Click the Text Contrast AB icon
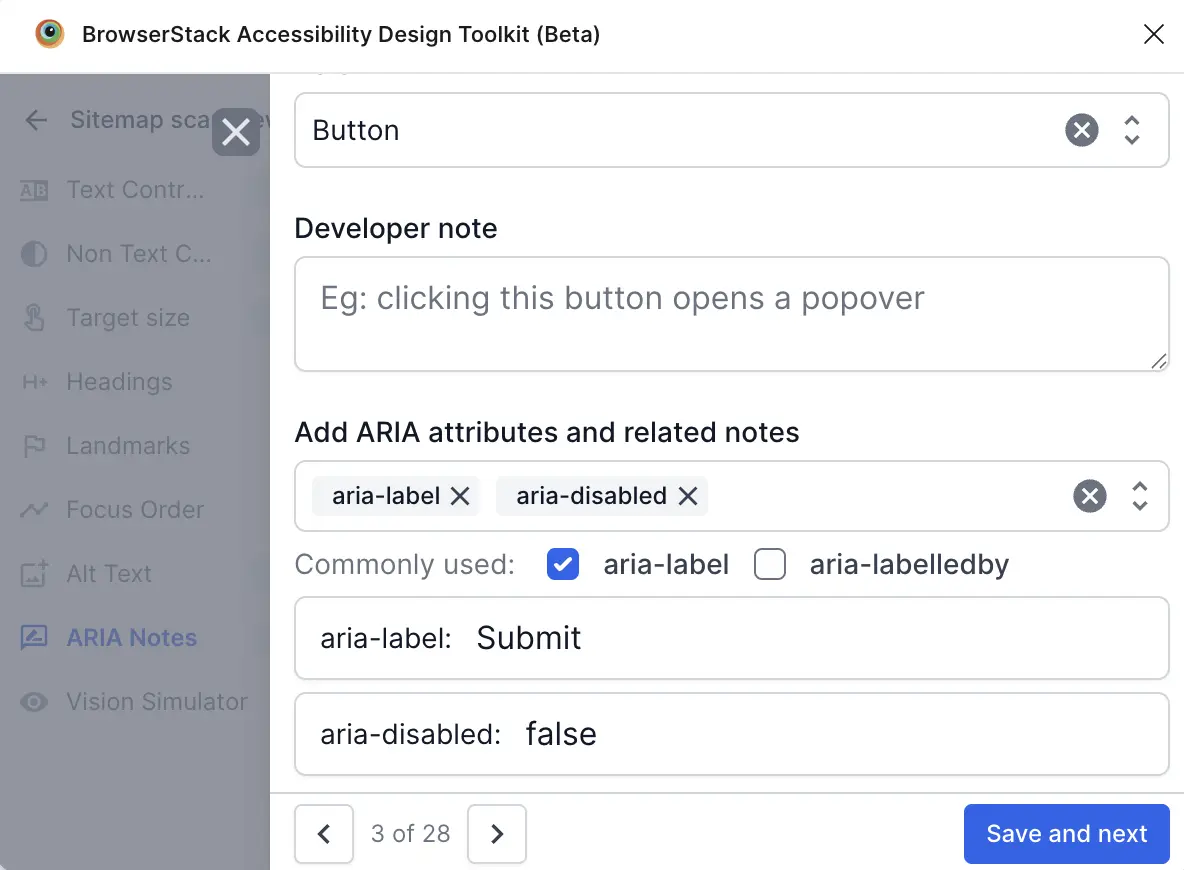The image size is (1184, 870). click(x=34, y=190)
